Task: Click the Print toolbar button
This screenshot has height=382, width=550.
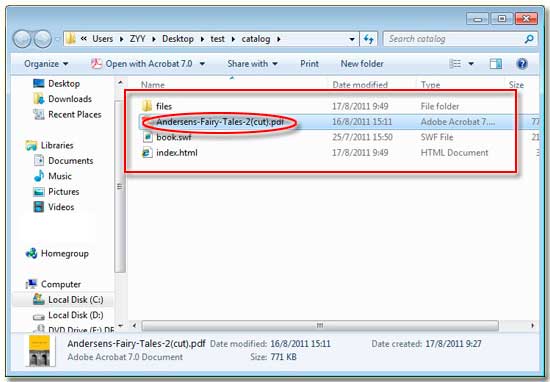Action: tap(309, 64)
